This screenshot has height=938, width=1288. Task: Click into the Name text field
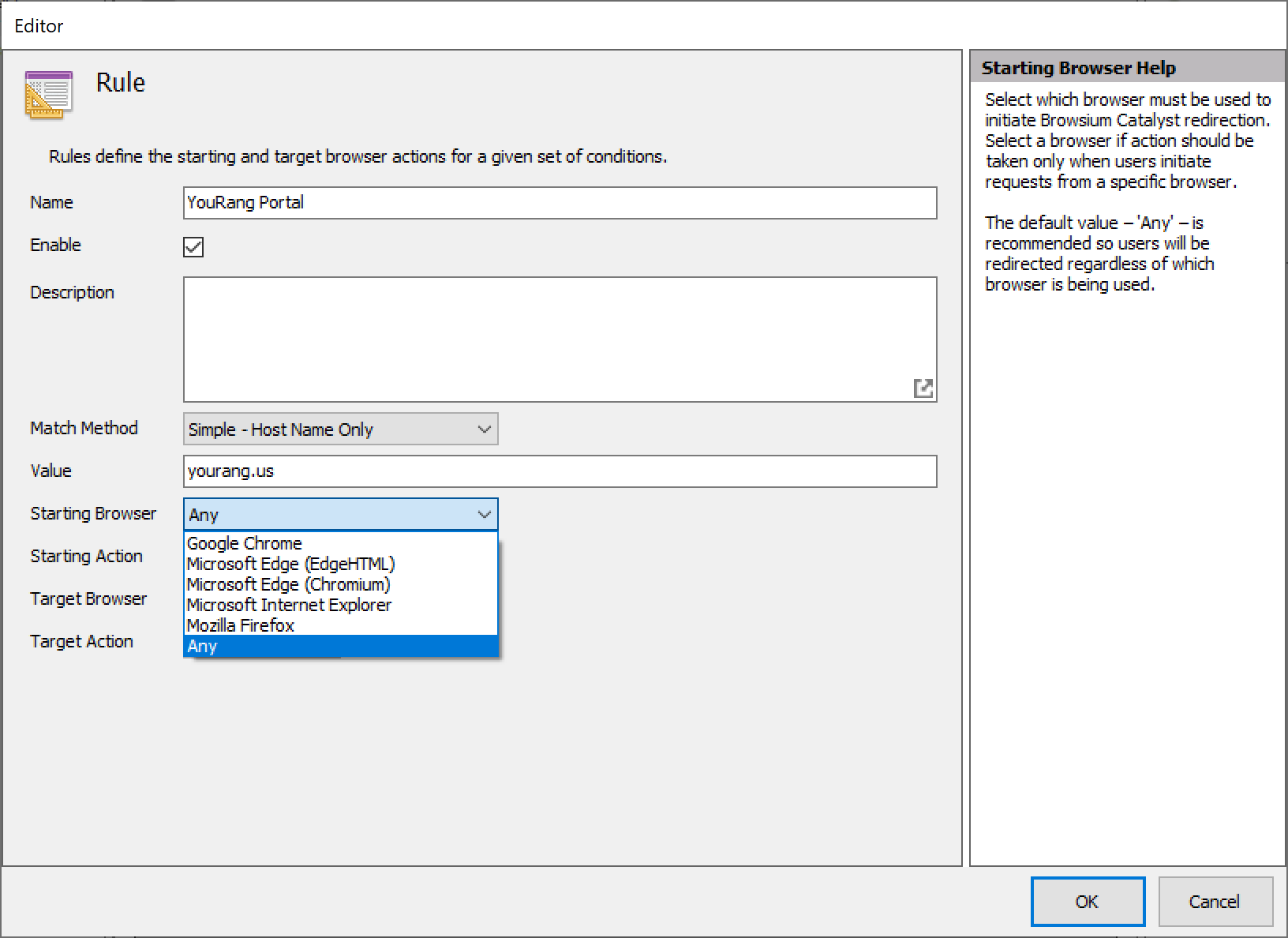(x=560, y=203)
